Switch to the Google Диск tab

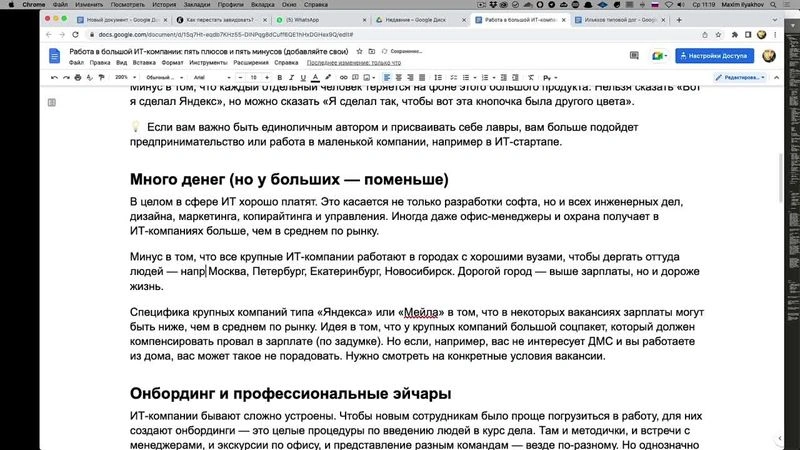coord(420,20)
